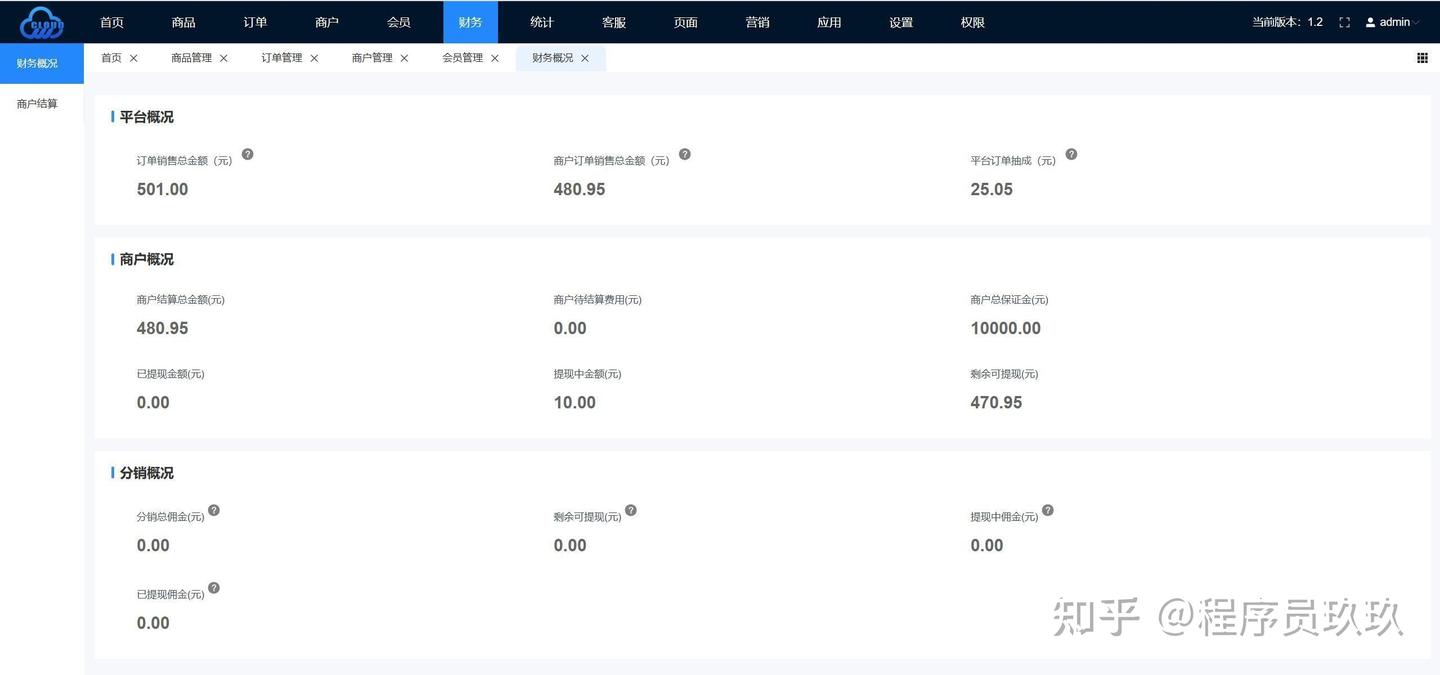Click the CLOUD logo in the top-left corner

pyautogui.click(x=40, y=21)
